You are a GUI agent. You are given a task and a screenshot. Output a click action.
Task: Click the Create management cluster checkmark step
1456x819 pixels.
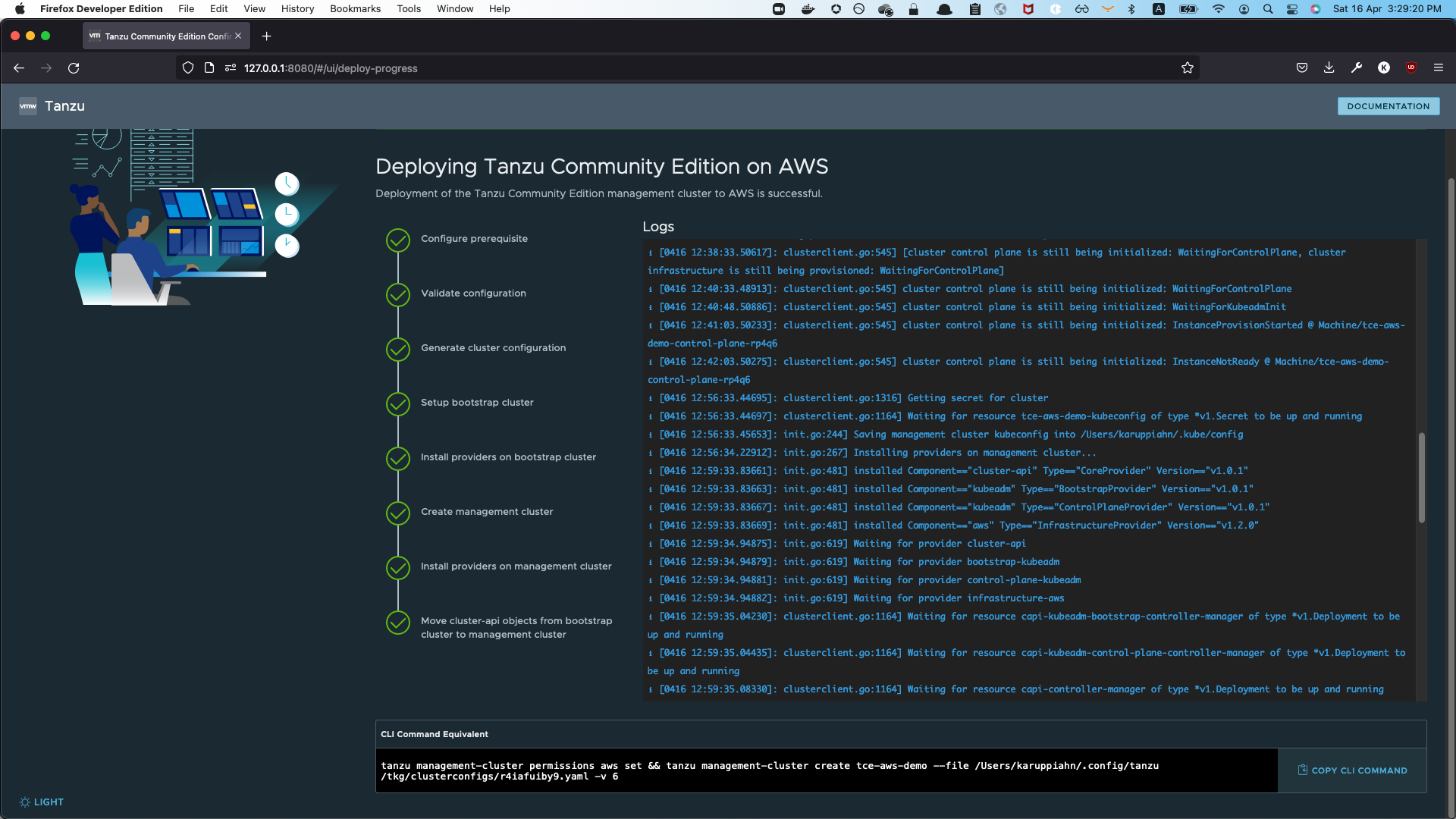[398, 513]
